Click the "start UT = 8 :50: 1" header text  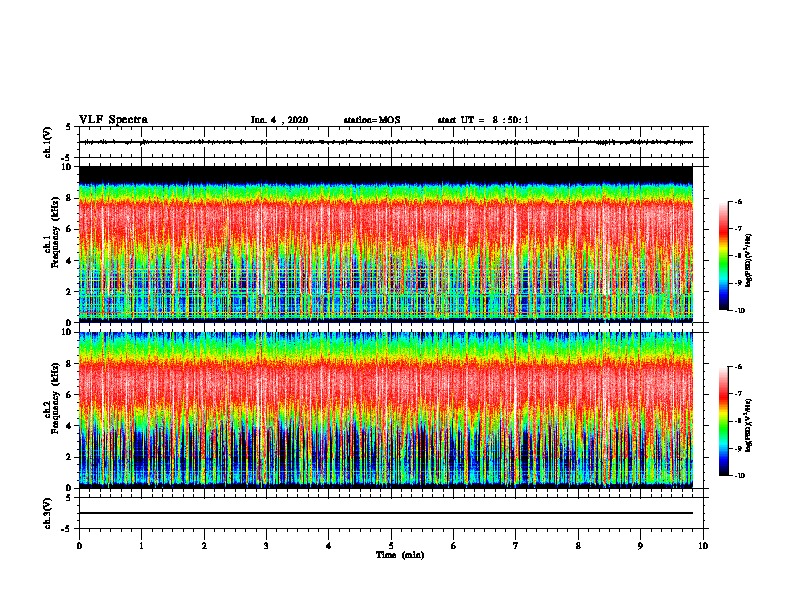point(483,120)
